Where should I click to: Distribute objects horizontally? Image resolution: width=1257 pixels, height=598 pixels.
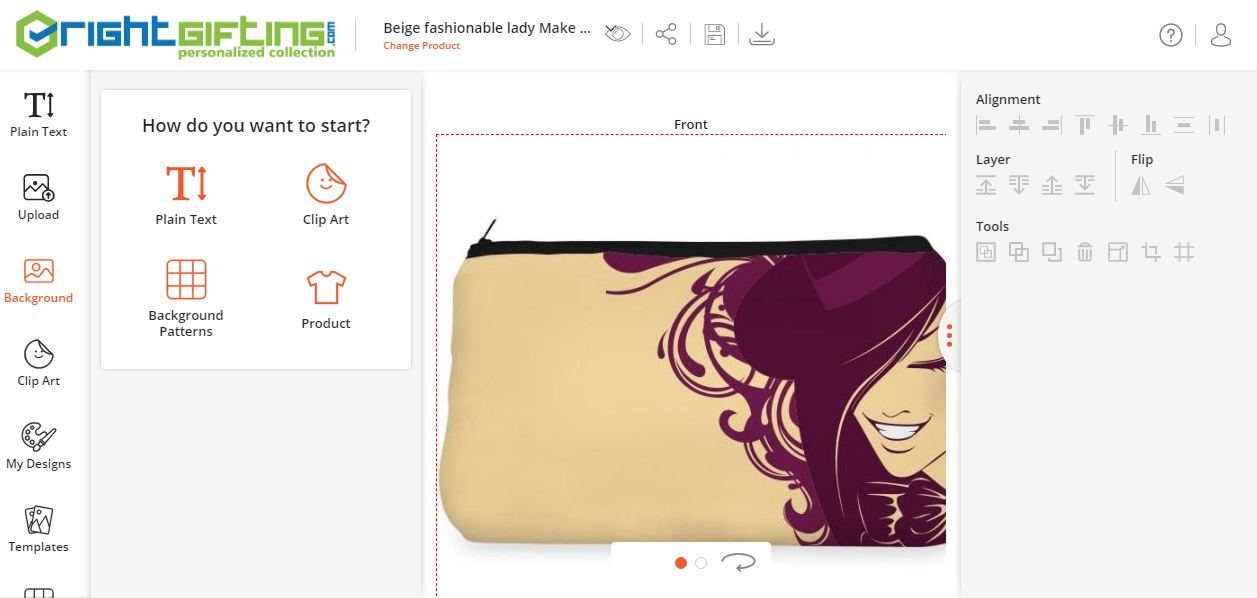[1217, 125]
